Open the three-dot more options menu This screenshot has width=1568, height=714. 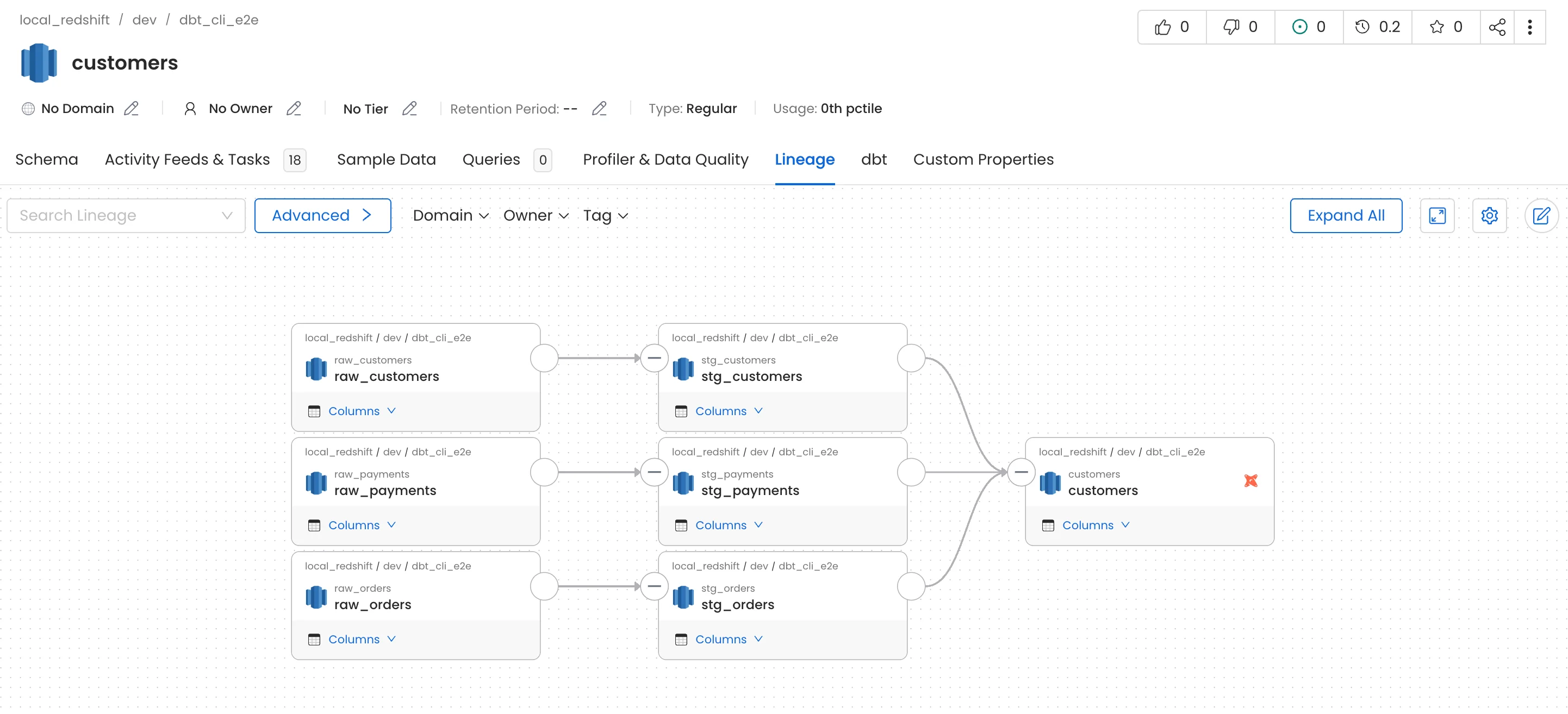point(1529,27)
